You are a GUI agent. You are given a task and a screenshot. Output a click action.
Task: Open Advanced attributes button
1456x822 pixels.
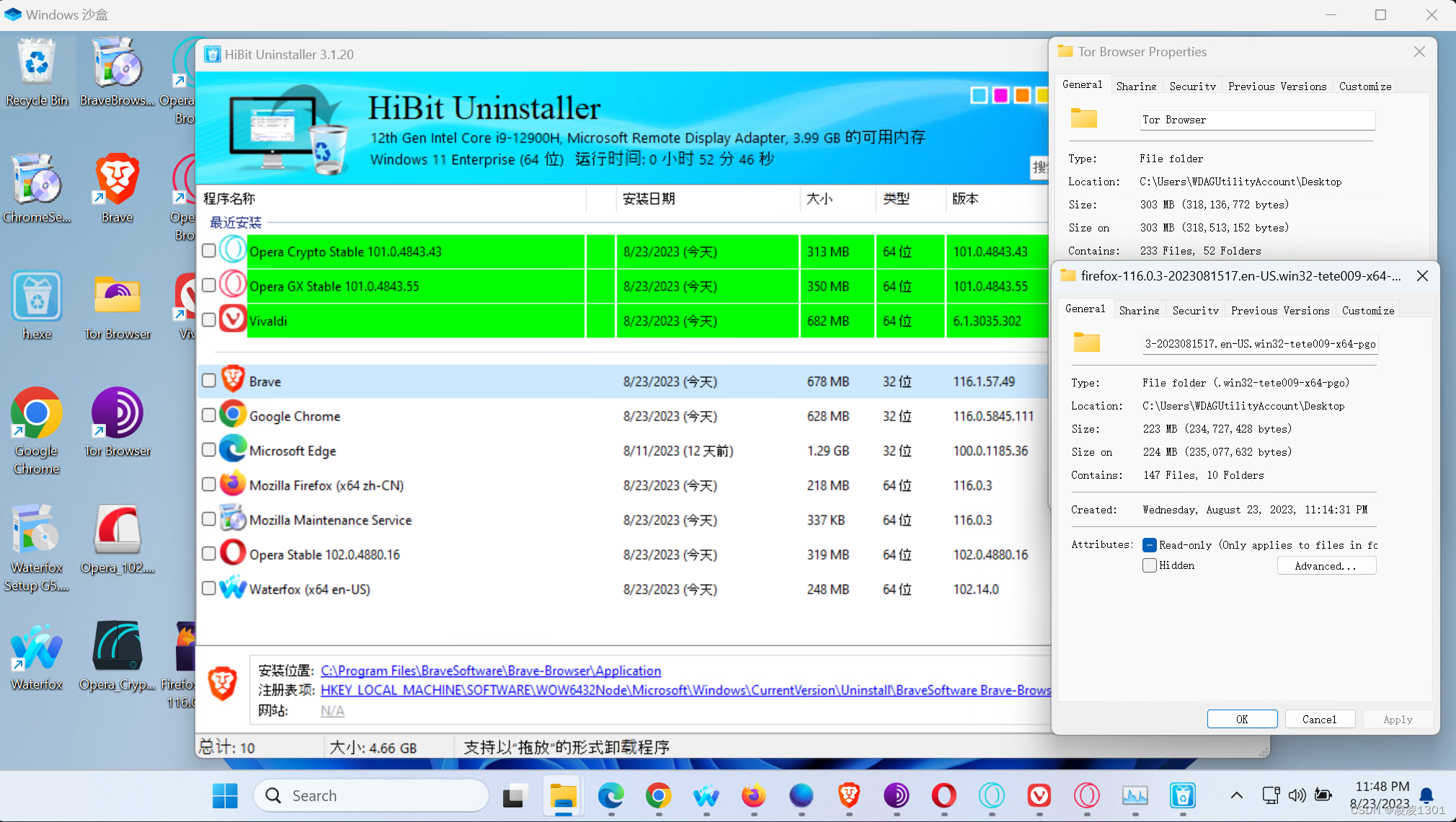(x=1326, y=566)
